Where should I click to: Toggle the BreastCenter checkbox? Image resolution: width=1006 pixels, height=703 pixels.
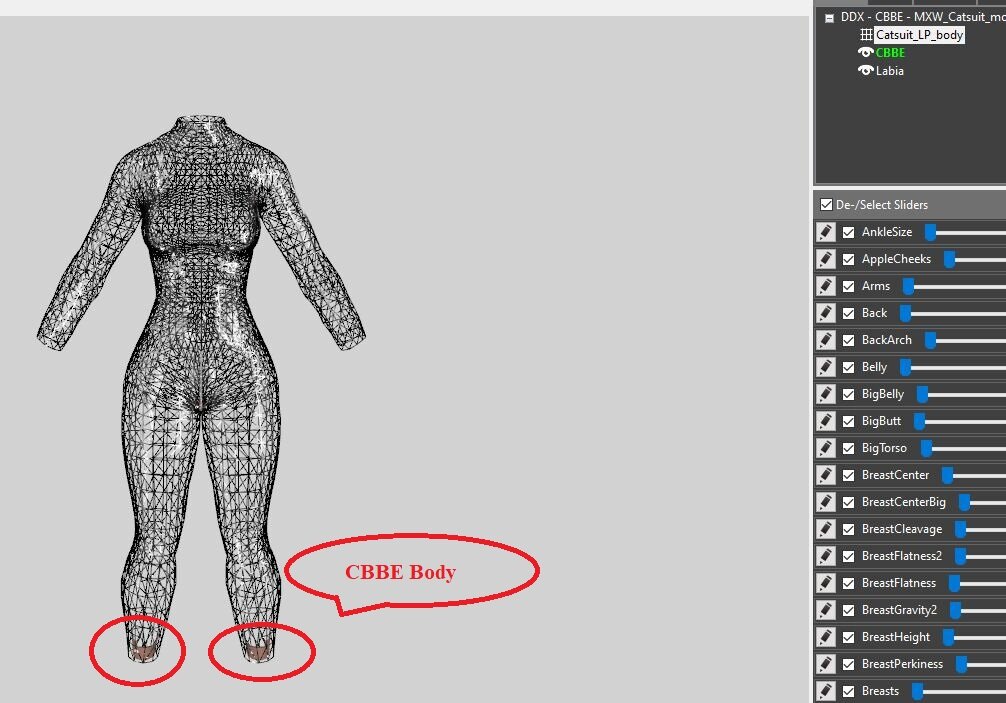tap(848, 475)
